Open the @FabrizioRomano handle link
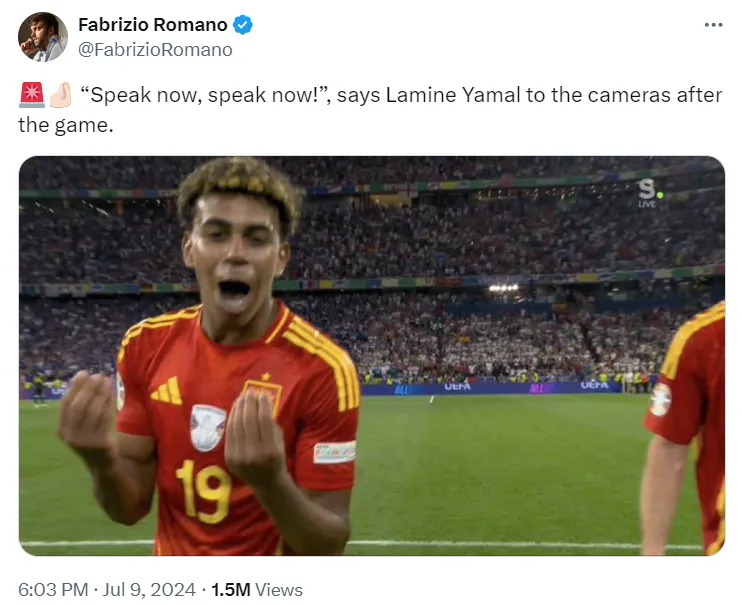 (x=155, y=50)
